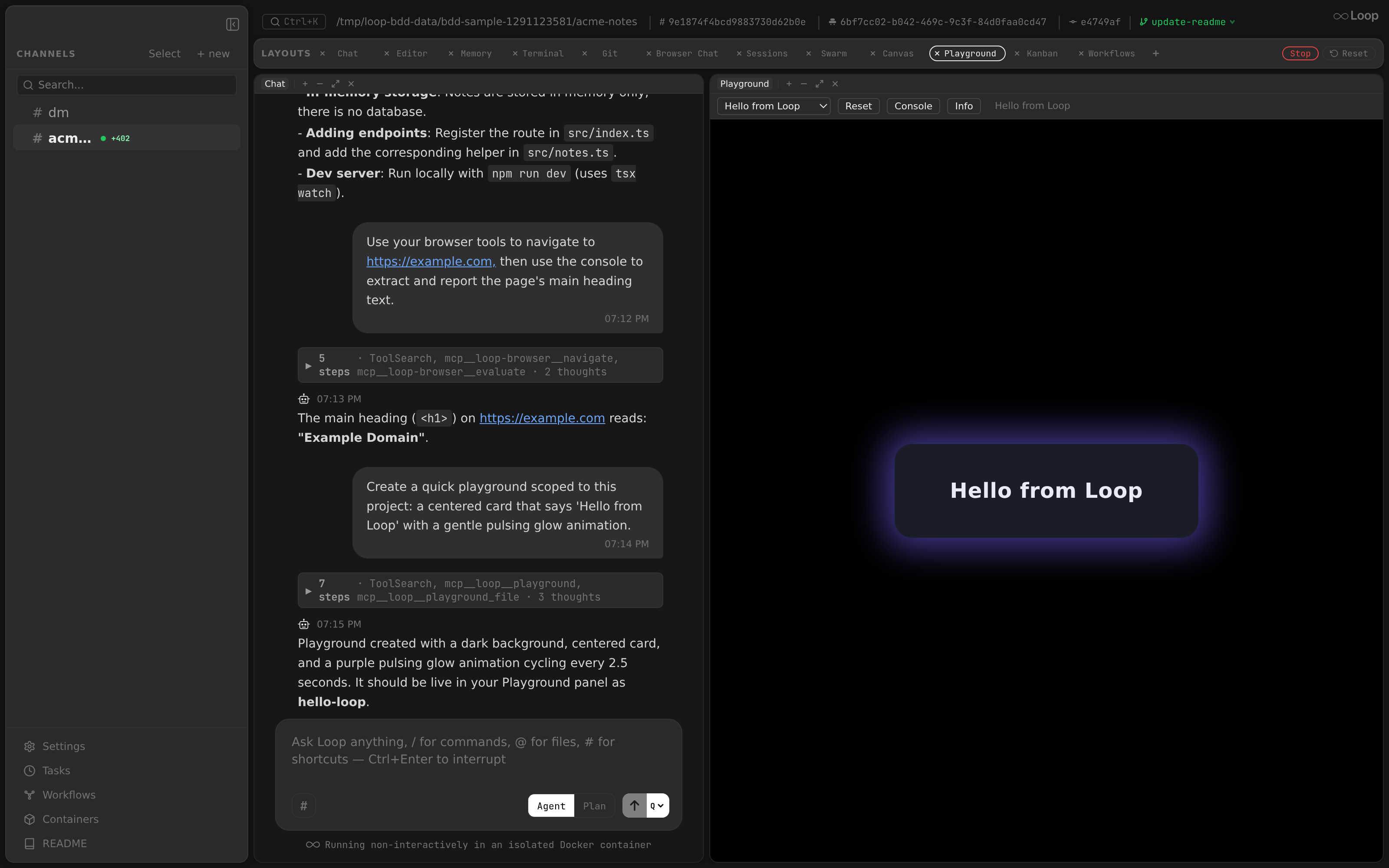1389x868 pixels.
Task: Expand the 5 steps tool summary
Action: click(480, 365)
